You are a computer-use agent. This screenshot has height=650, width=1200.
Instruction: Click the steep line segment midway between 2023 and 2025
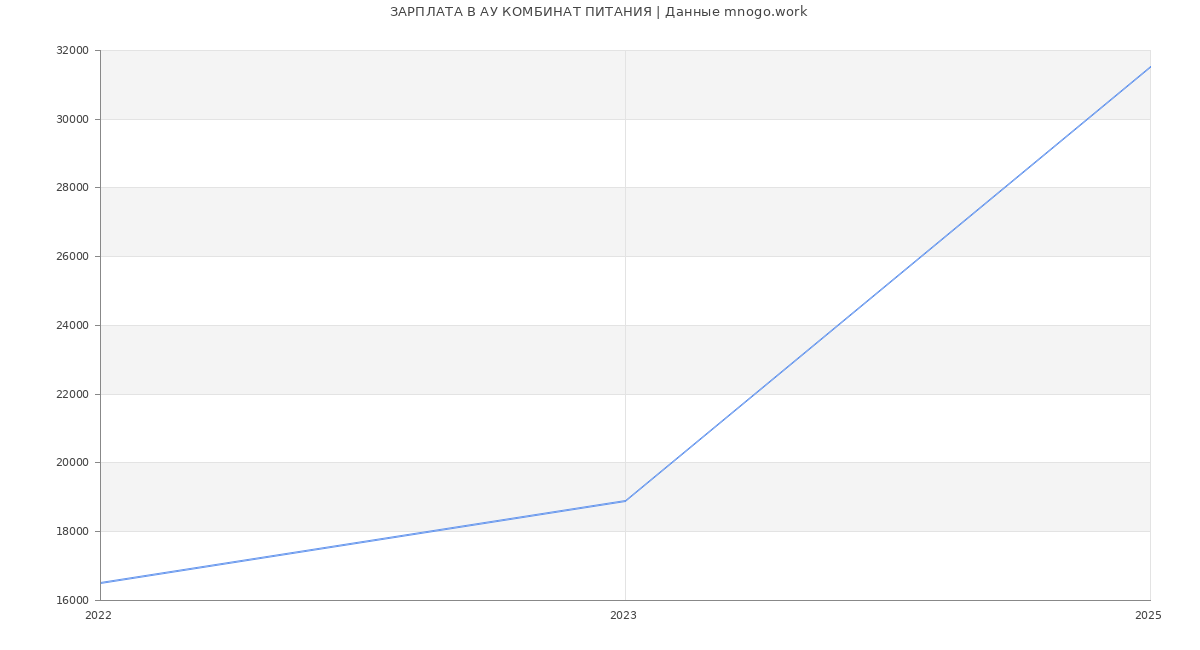(x=888, y=284)
